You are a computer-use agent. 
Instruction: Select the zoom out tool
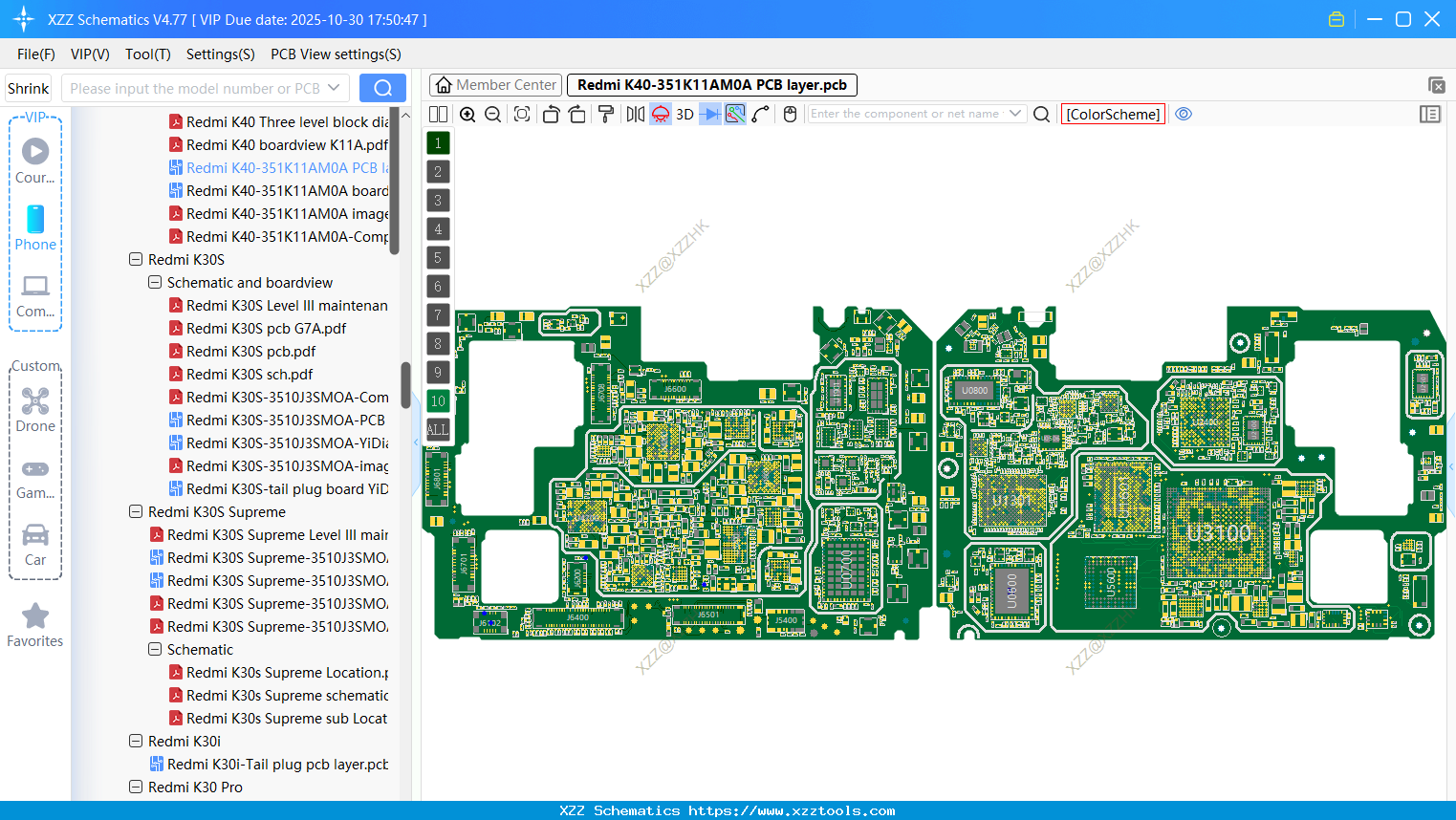(x=492, y=114)
